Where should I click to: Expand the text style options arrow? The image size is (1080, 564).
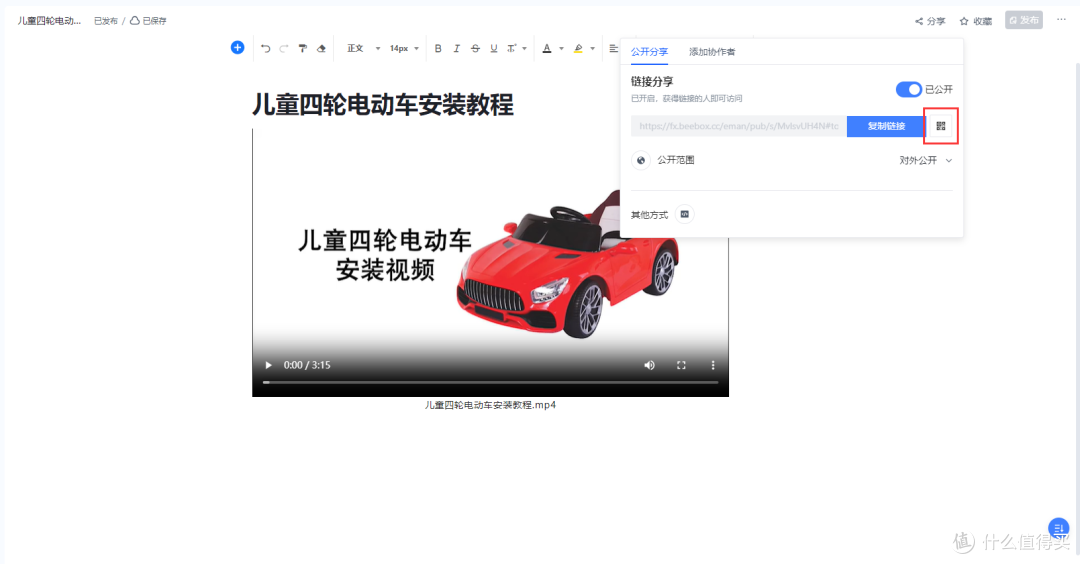tap(524, 48)
